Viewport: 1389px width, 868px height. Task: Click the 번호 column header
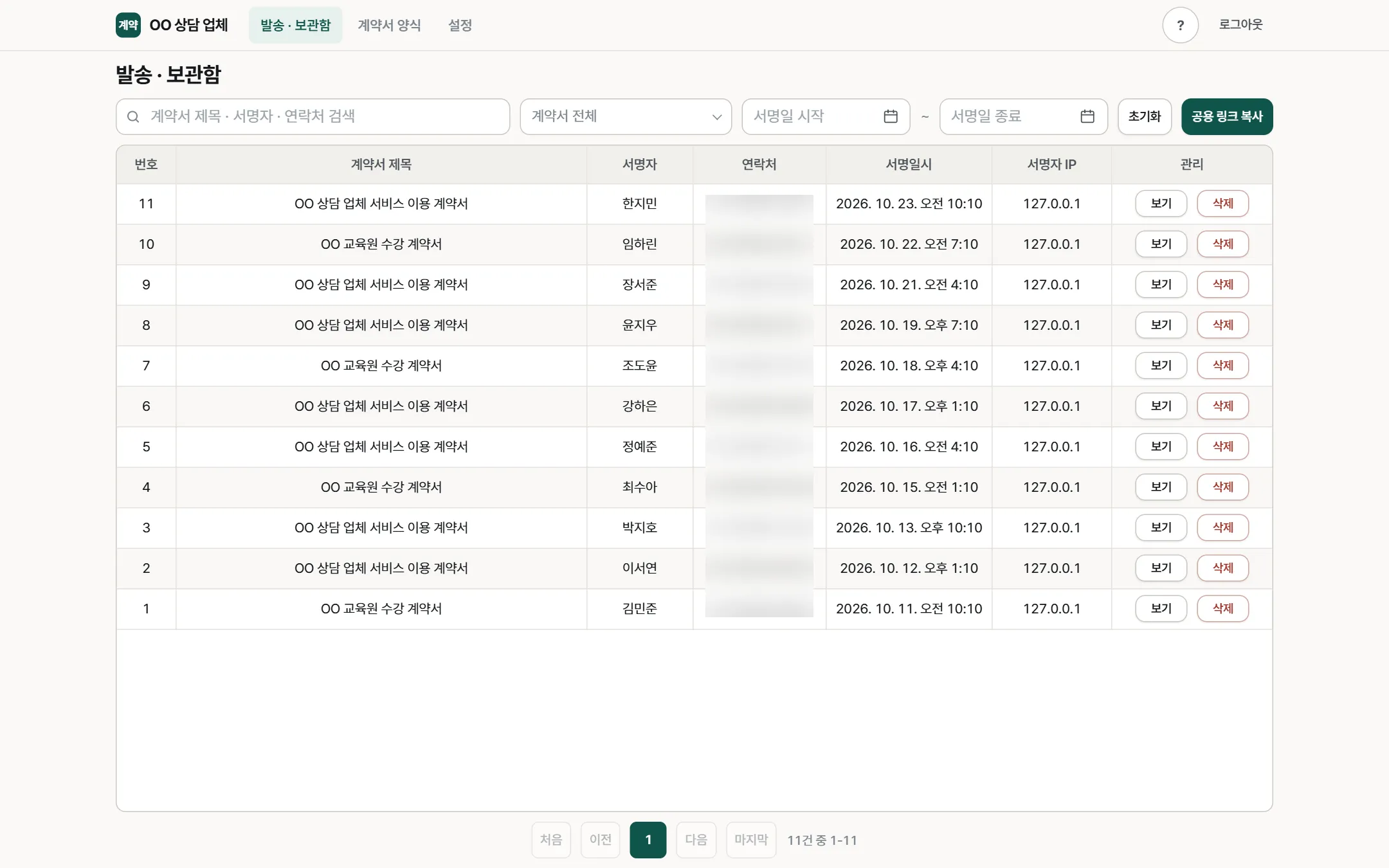tap(146, 165)
